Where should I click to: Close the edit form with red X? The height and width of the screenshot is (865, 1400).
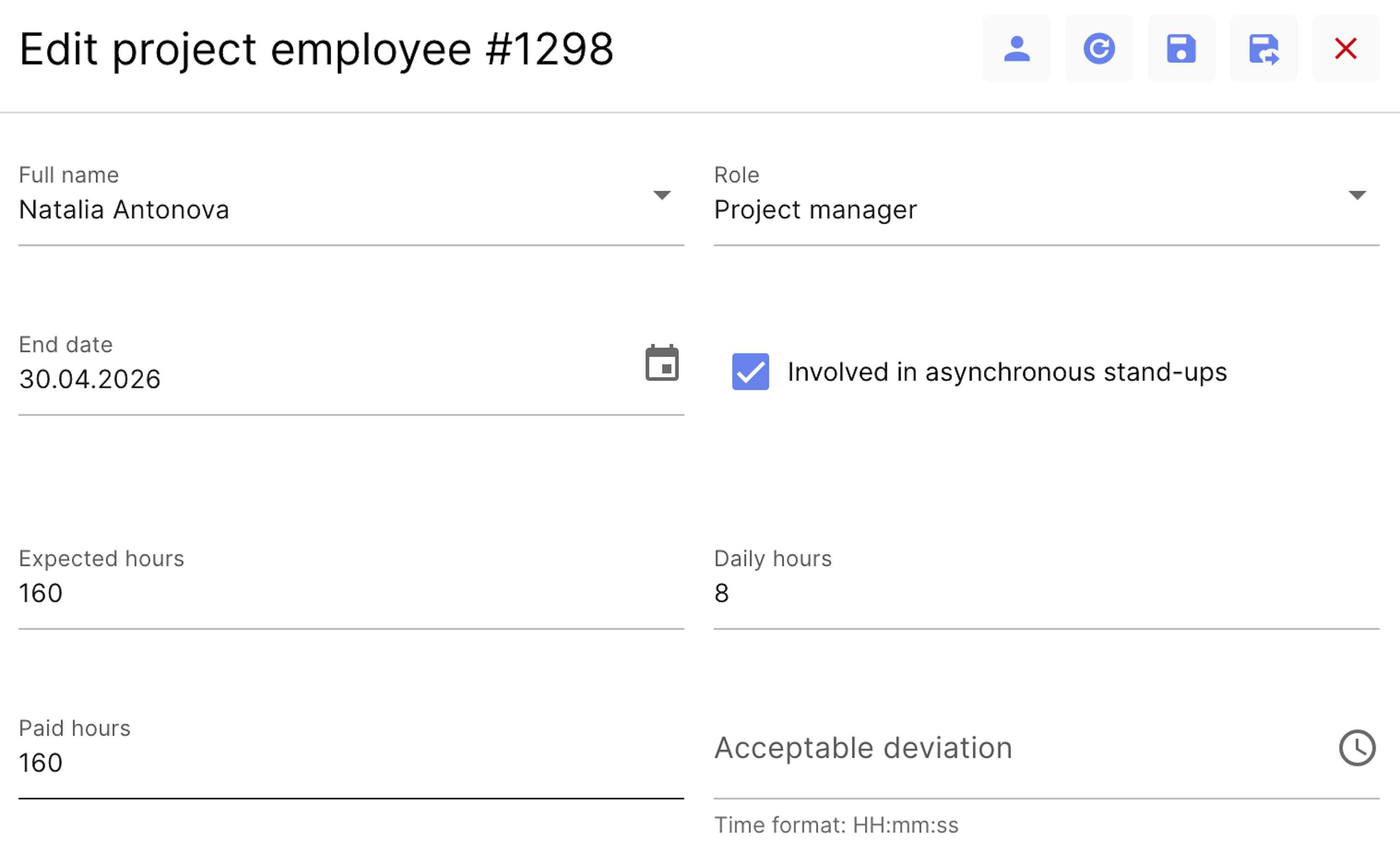tap(1346, 48)
